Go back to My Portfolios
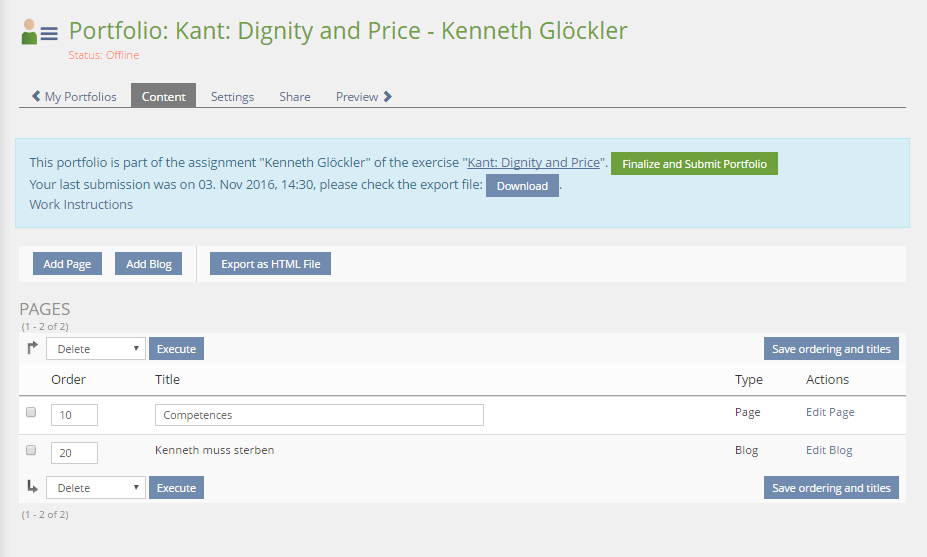The image size is (927, 557). [74, 97]
